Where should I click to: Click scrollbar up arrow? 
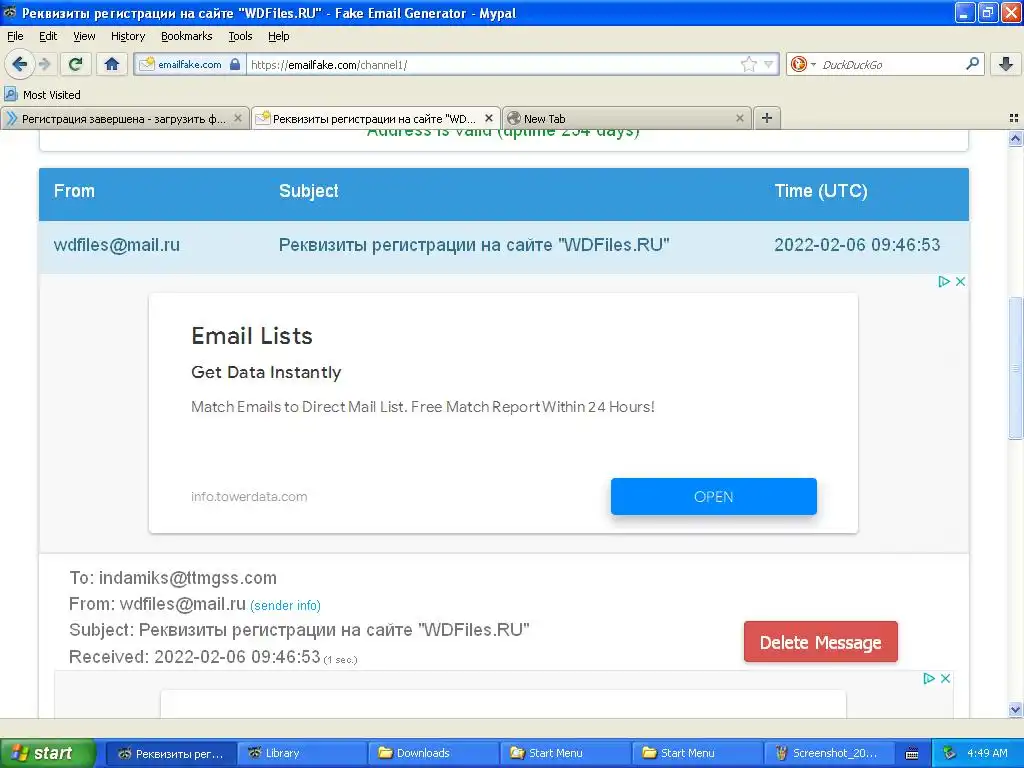click(x=1015, y=138)
